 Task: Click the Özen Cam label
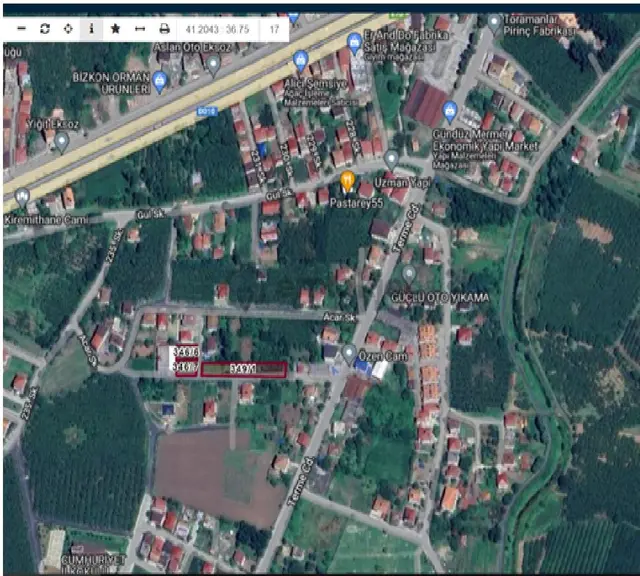point(383,356)
